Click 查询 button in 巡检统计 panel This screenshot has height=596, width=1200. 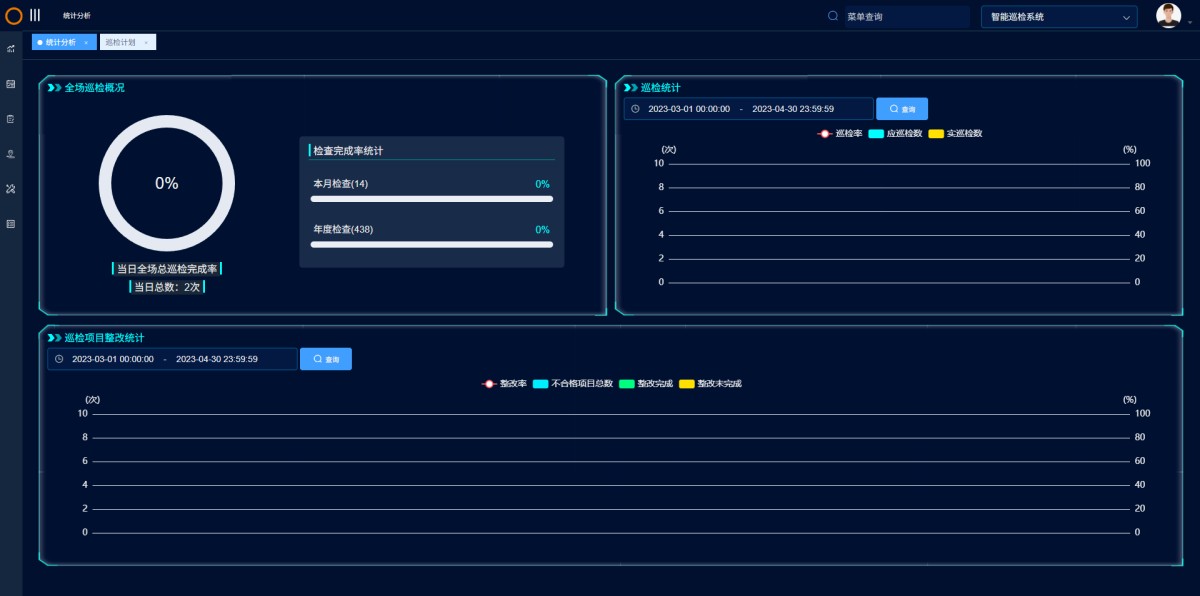pos(902,109)
